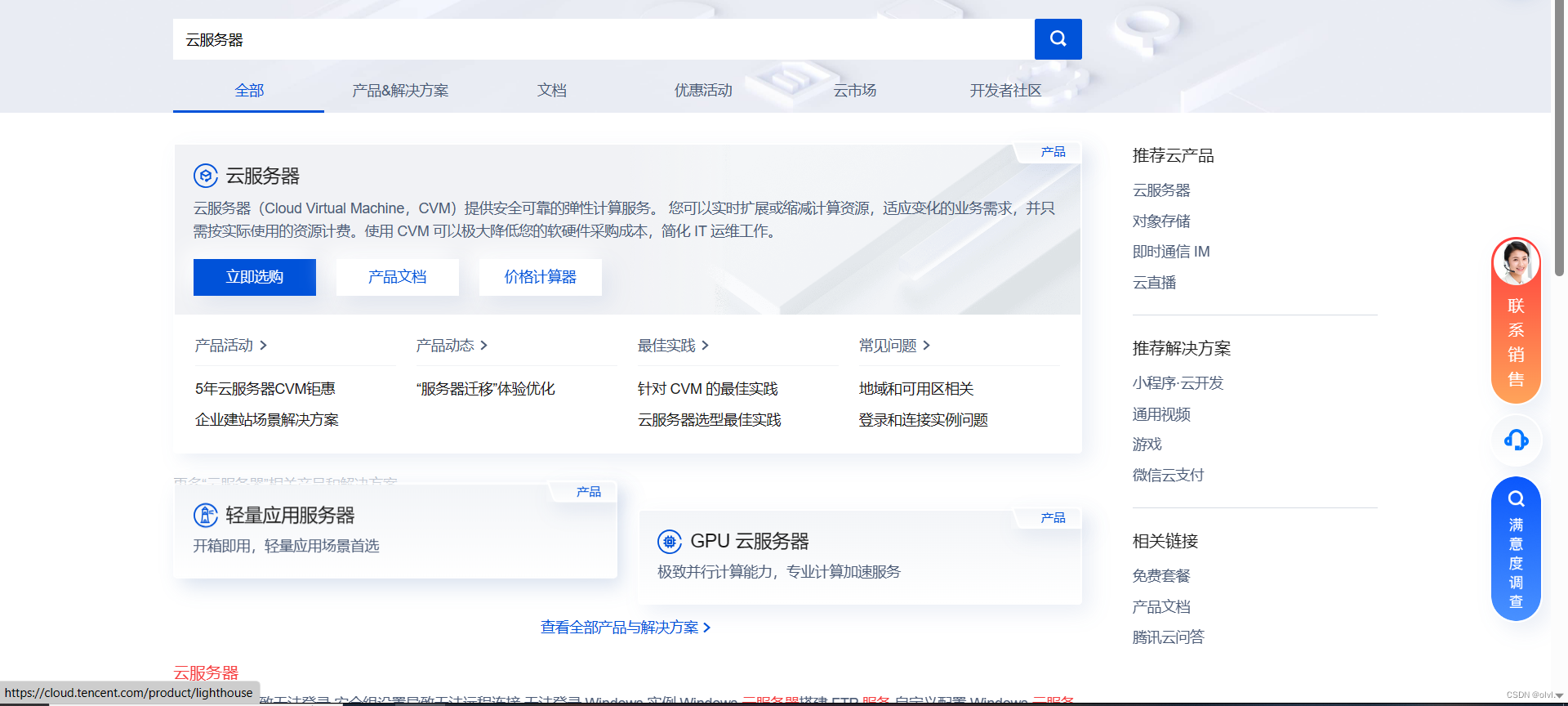The width and height of the screenshot is (1568, 706).
Task: Click the 轻量应用服务器 lighthouse icon
Action: (205, 515)
